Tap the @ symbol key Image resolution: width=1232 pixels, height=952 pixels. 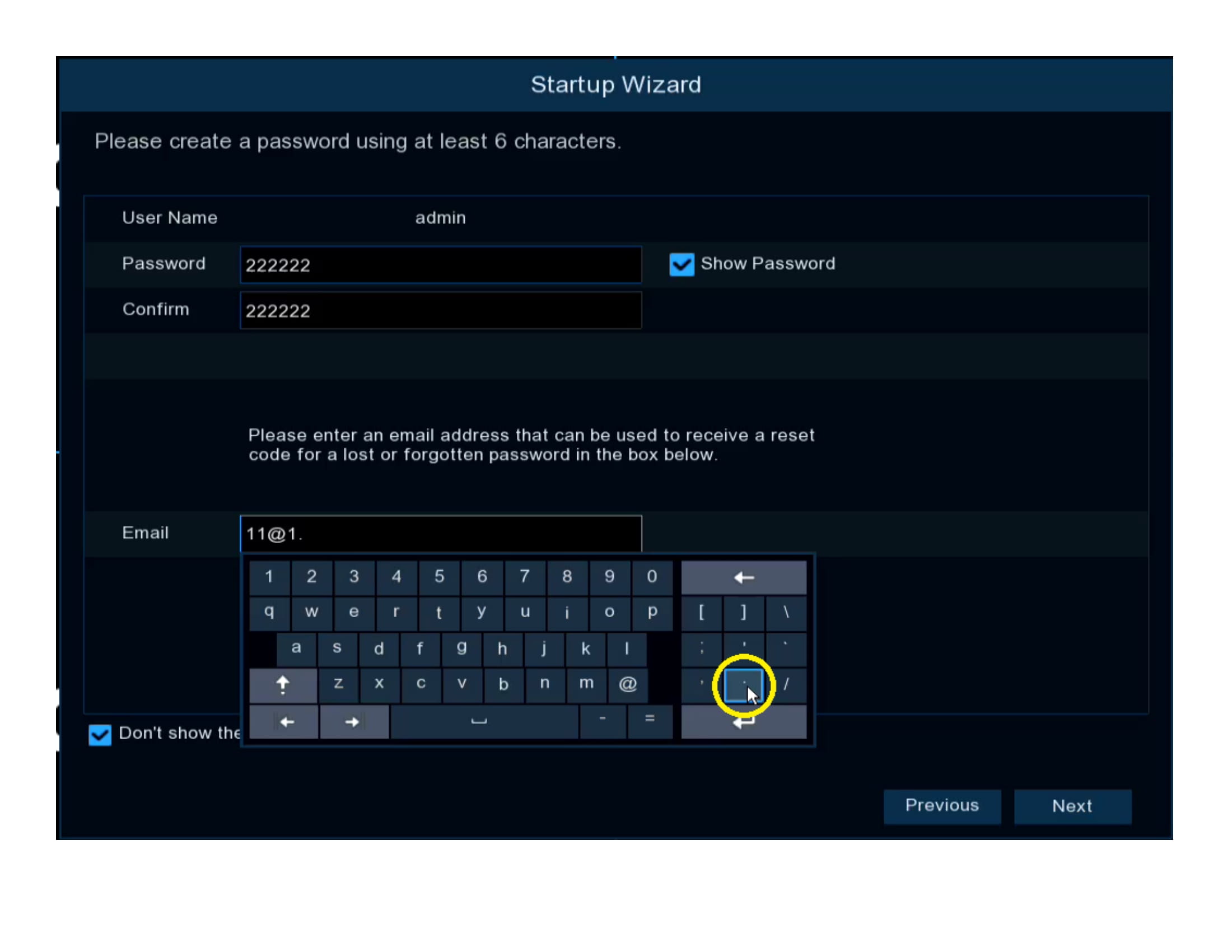[627, 685]
